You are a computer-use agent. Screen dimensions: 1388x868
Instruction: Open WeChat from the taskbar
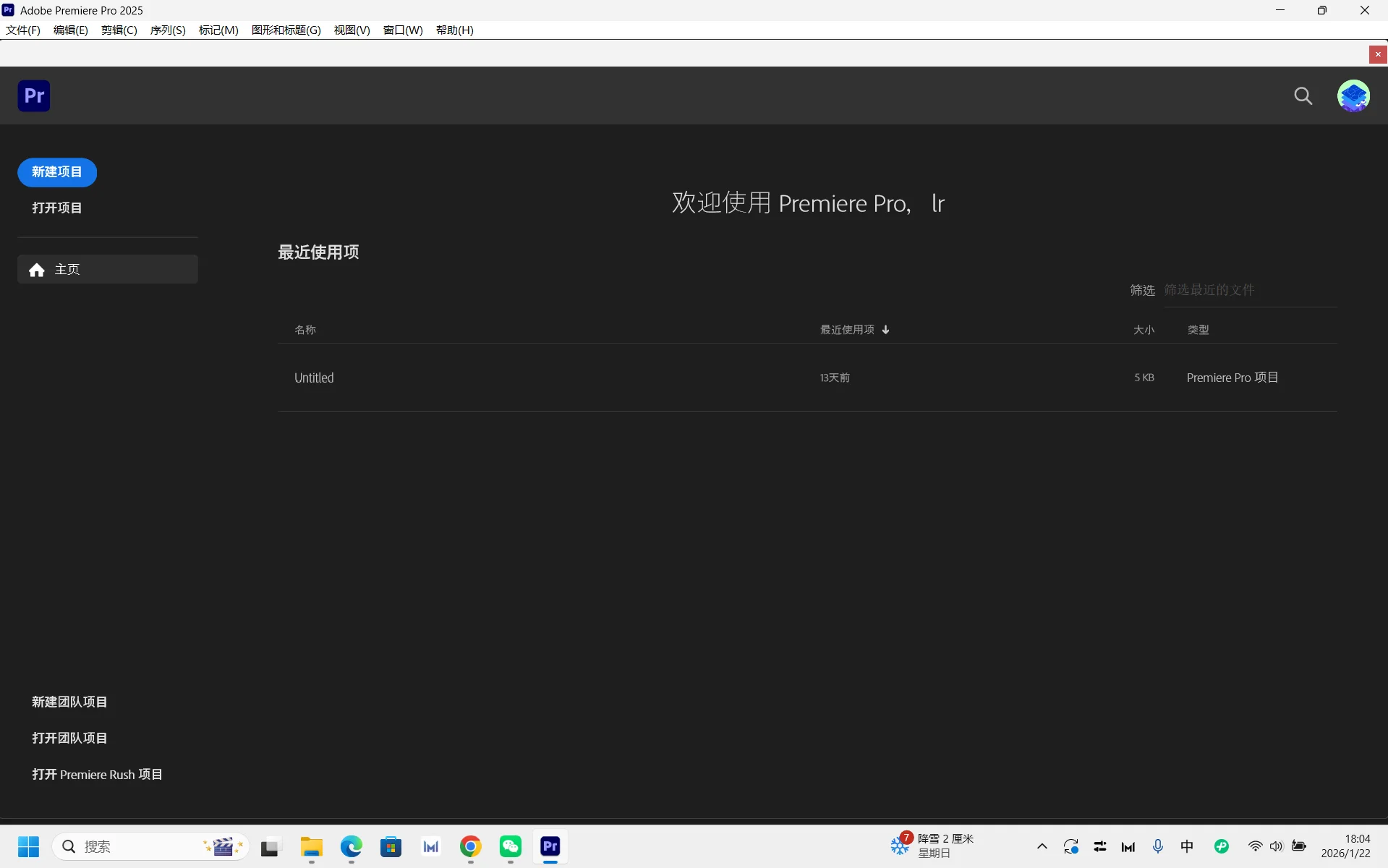(x=511, y=846)
